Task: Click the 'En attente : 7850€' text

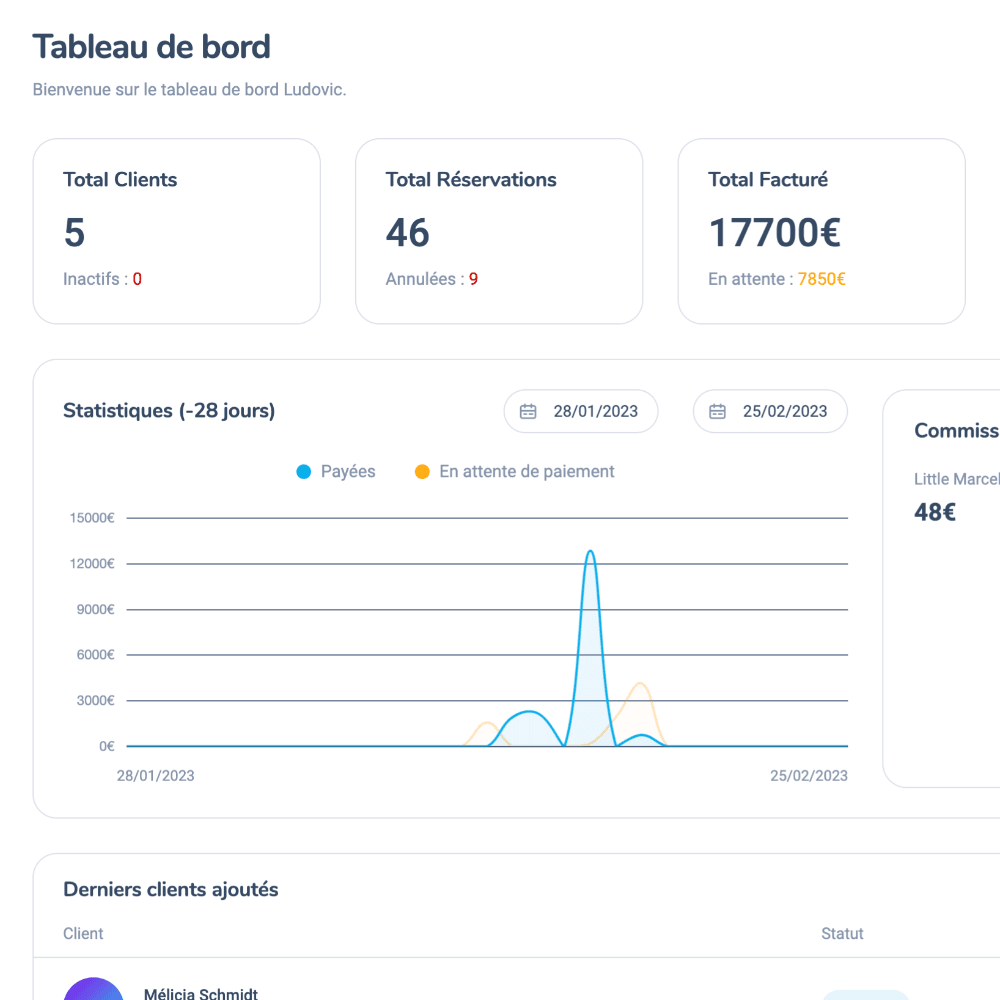Action: coord(777,279)
